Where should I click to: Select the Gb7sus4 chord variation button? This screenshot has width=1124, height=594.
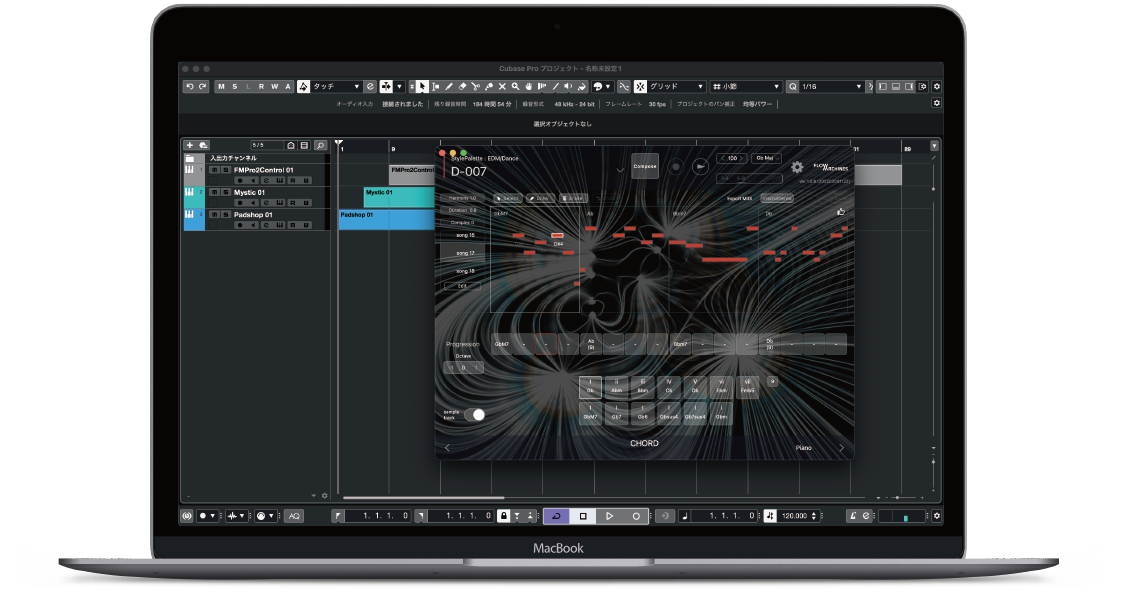point(695,413)
